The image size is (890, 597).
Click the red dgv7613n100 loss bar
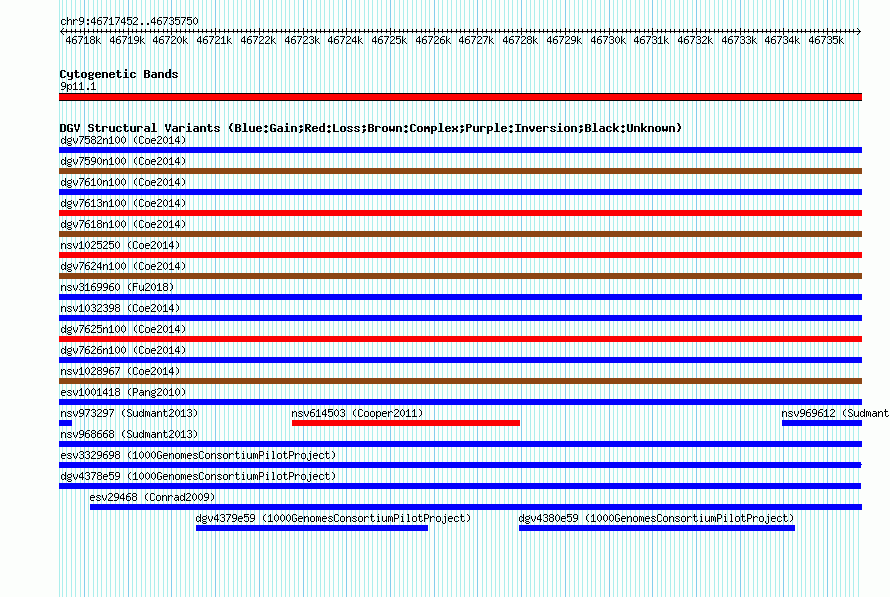(460, 213)
